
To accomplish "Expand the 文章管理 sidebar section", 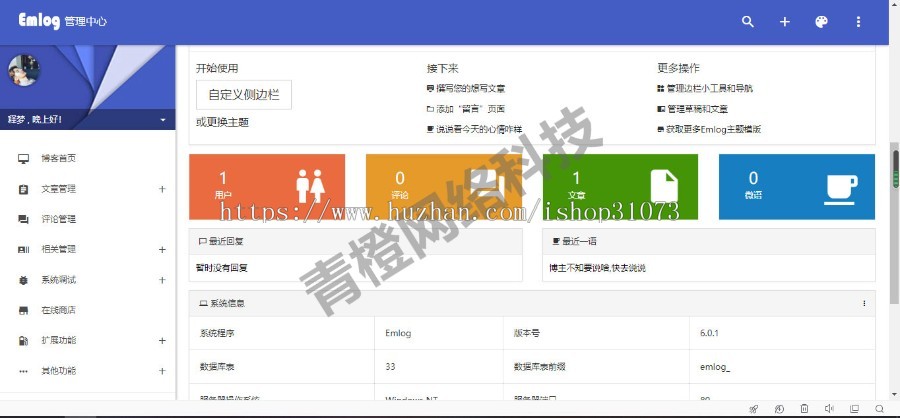I will pos(162,189).
